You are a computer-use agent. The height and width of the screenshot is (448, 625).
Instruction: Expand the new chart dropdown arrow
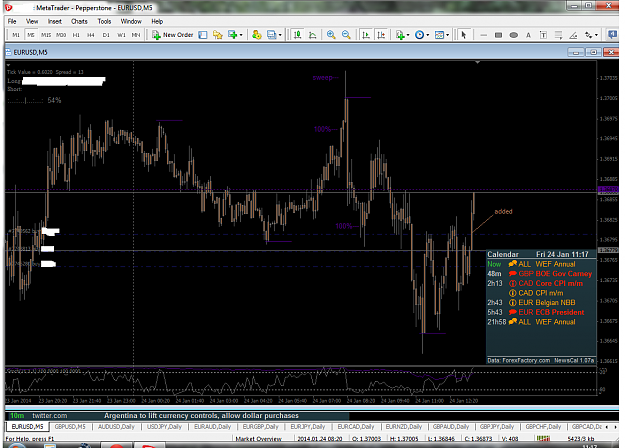click(x=241, y=35)
